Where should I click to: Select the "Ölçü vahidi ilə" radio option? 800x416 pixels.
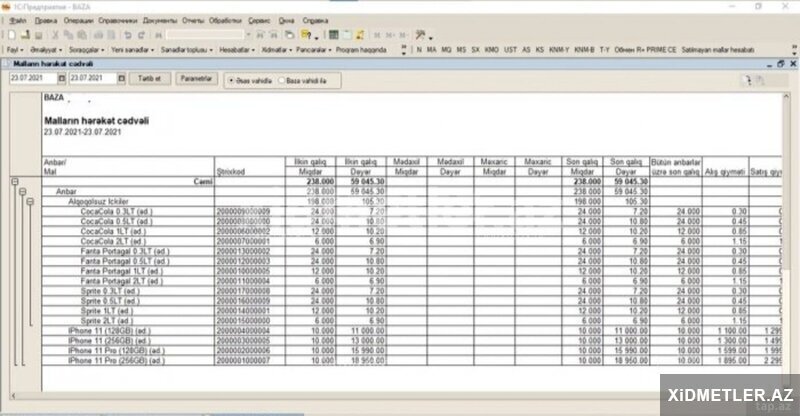tap(233, 78)
